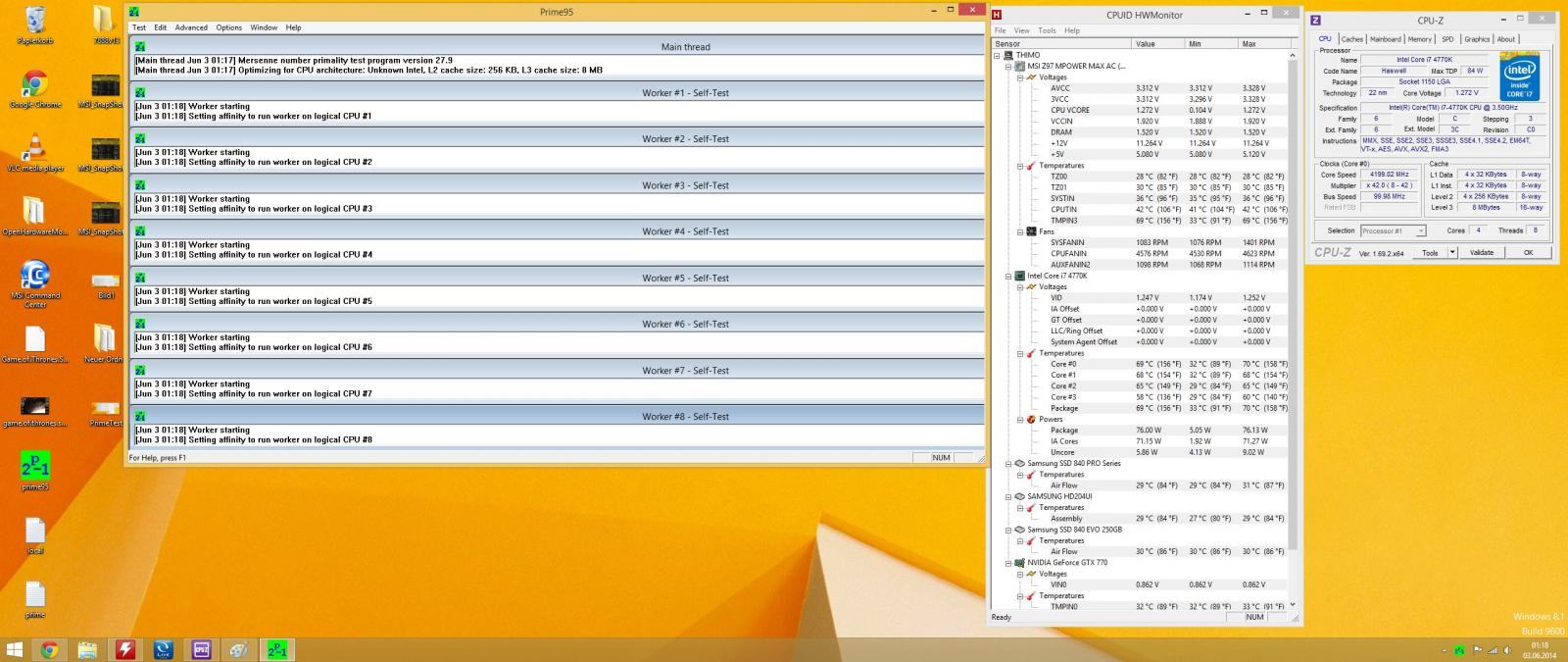
Task: Switch to the Graphics tab in CPU-Z
Action: coord(1477,39)
